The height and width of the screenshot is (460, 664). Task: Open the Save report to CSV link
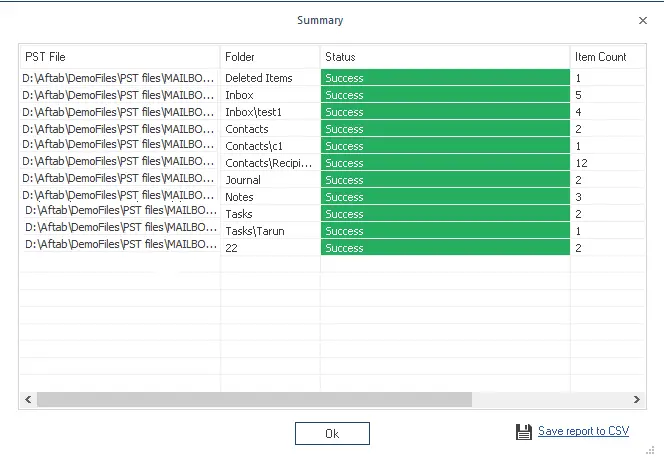pyautogui.click(x=583, y=431)
